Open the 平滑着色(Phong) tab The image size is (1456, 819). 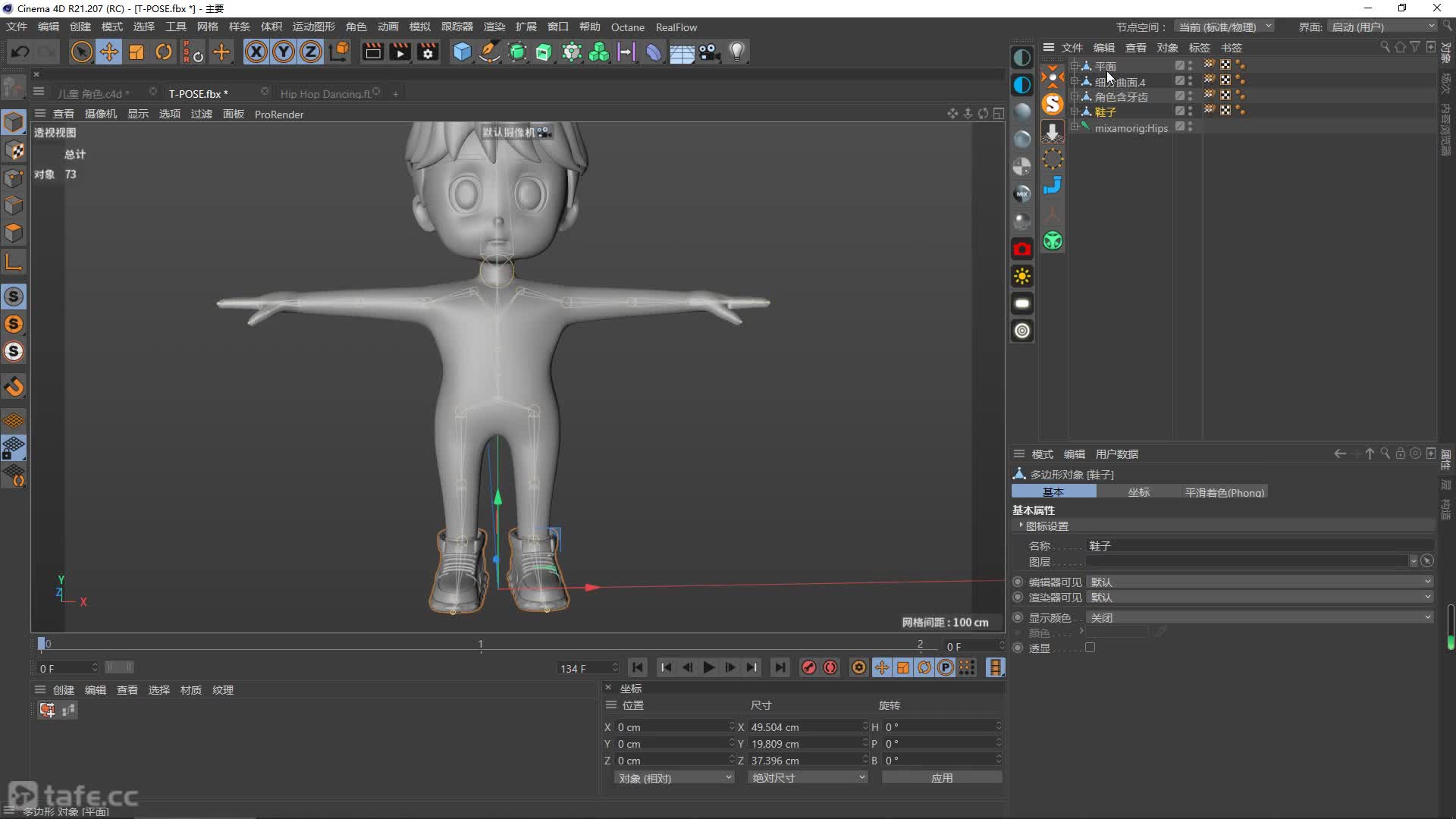(1225, 492)
